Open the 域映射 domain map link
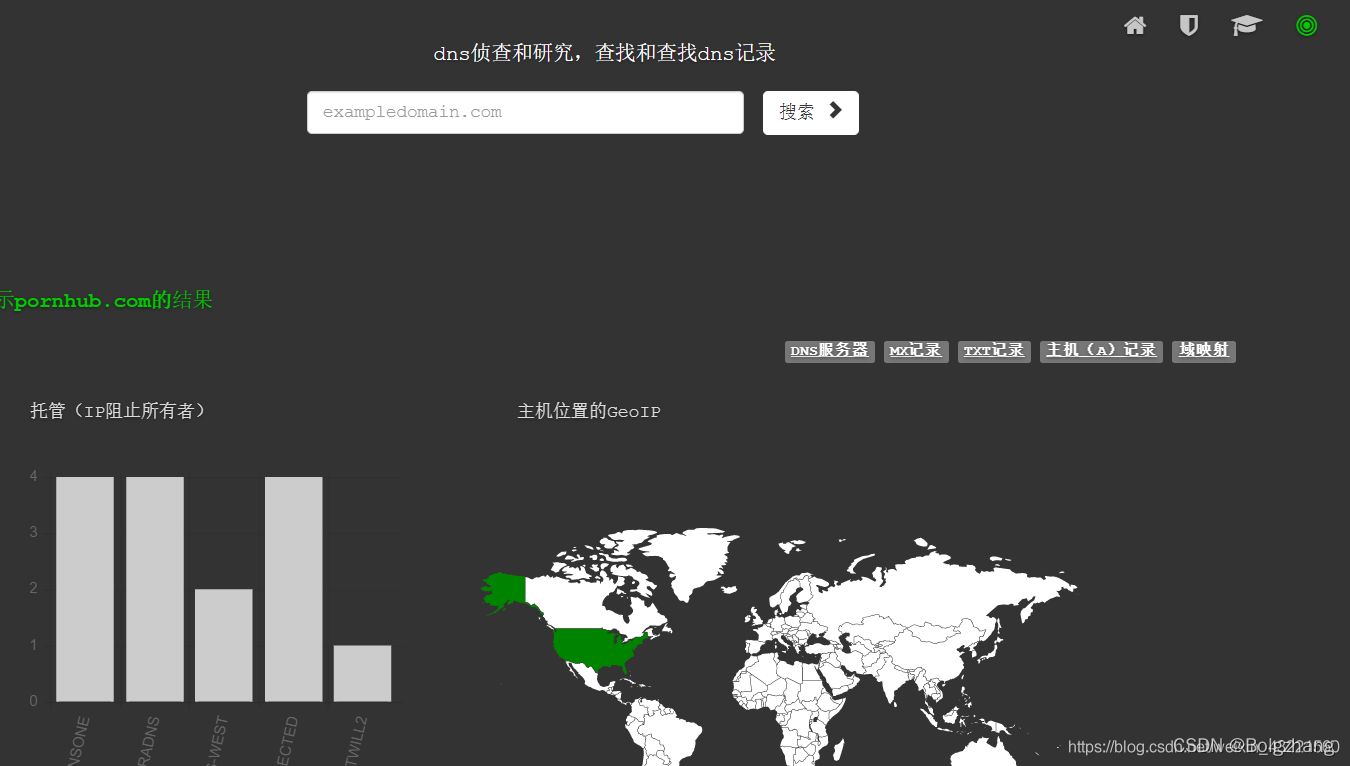Viewport: 1350px width, 766px height. coord(1204,351)
